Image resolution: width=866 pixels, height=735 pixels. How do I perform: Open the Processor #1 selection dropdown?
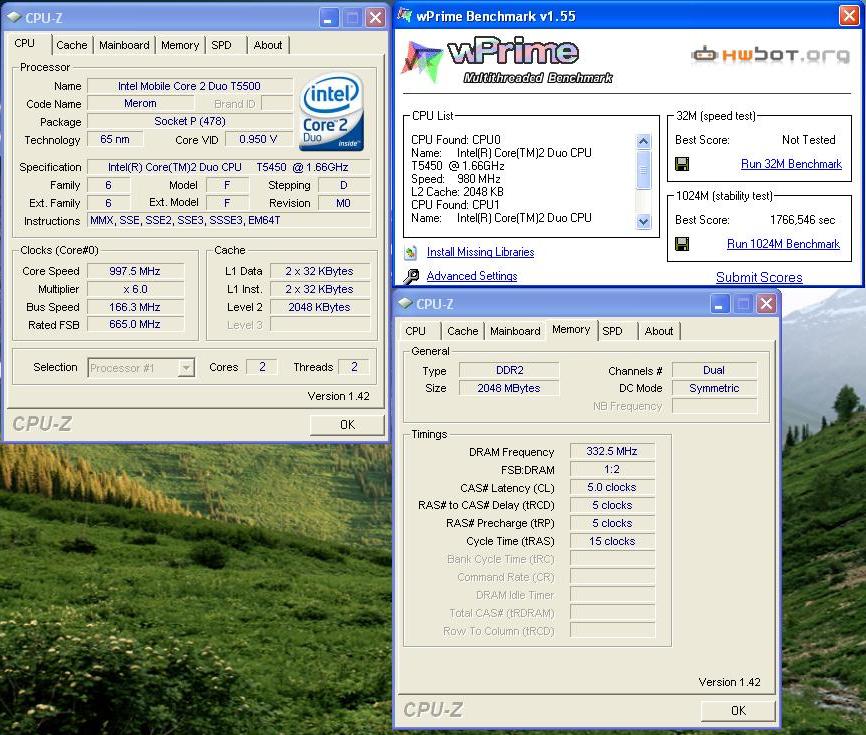(x=187, y=368)
